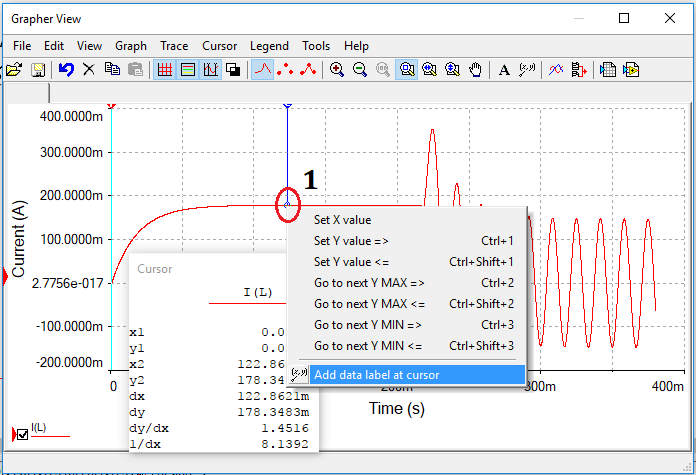Click the Add Text 'A' icon
Screen dimensions: 696x475
(x=504, y=70)
